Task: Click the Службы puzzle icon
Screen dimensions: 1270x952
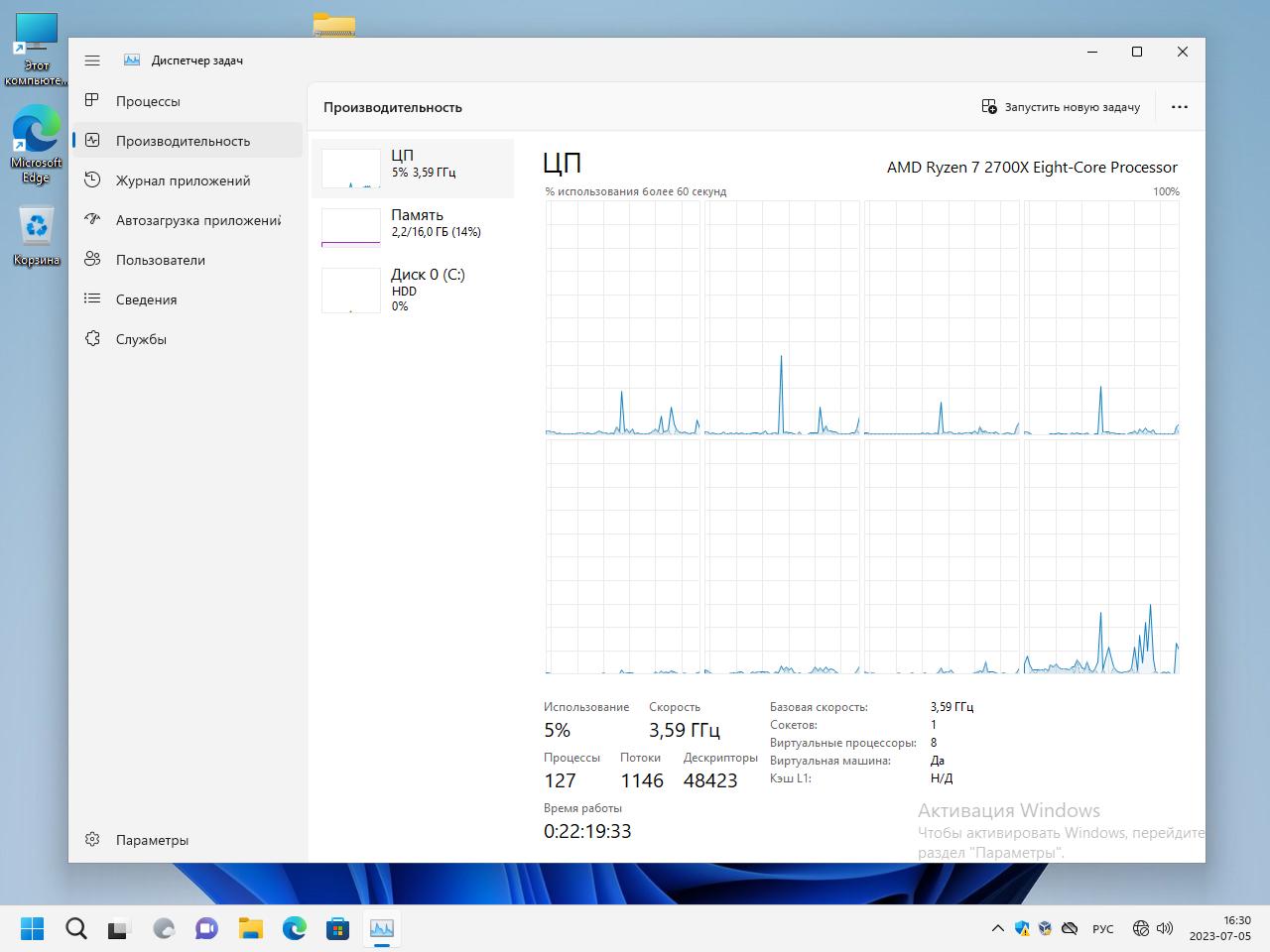Action: pos(92,338)
